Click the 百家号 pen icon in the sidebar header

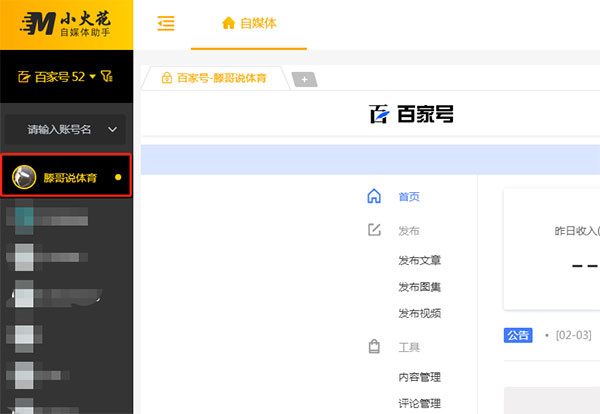pos(24,77)
